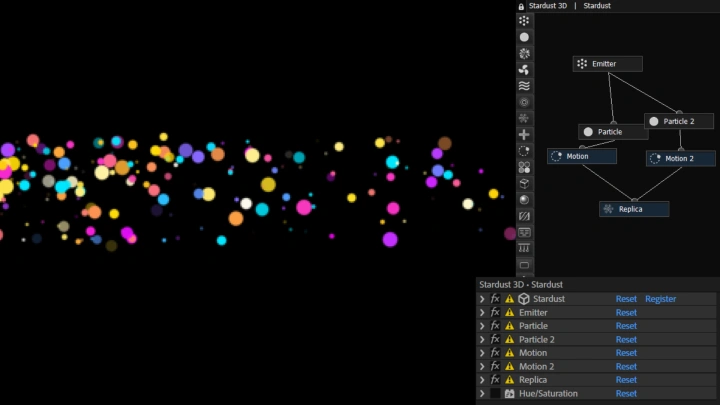Viewport: 720px width, 405px height.
Task: Add an Emitter node from the toolbar
Action: pos(524,21)
